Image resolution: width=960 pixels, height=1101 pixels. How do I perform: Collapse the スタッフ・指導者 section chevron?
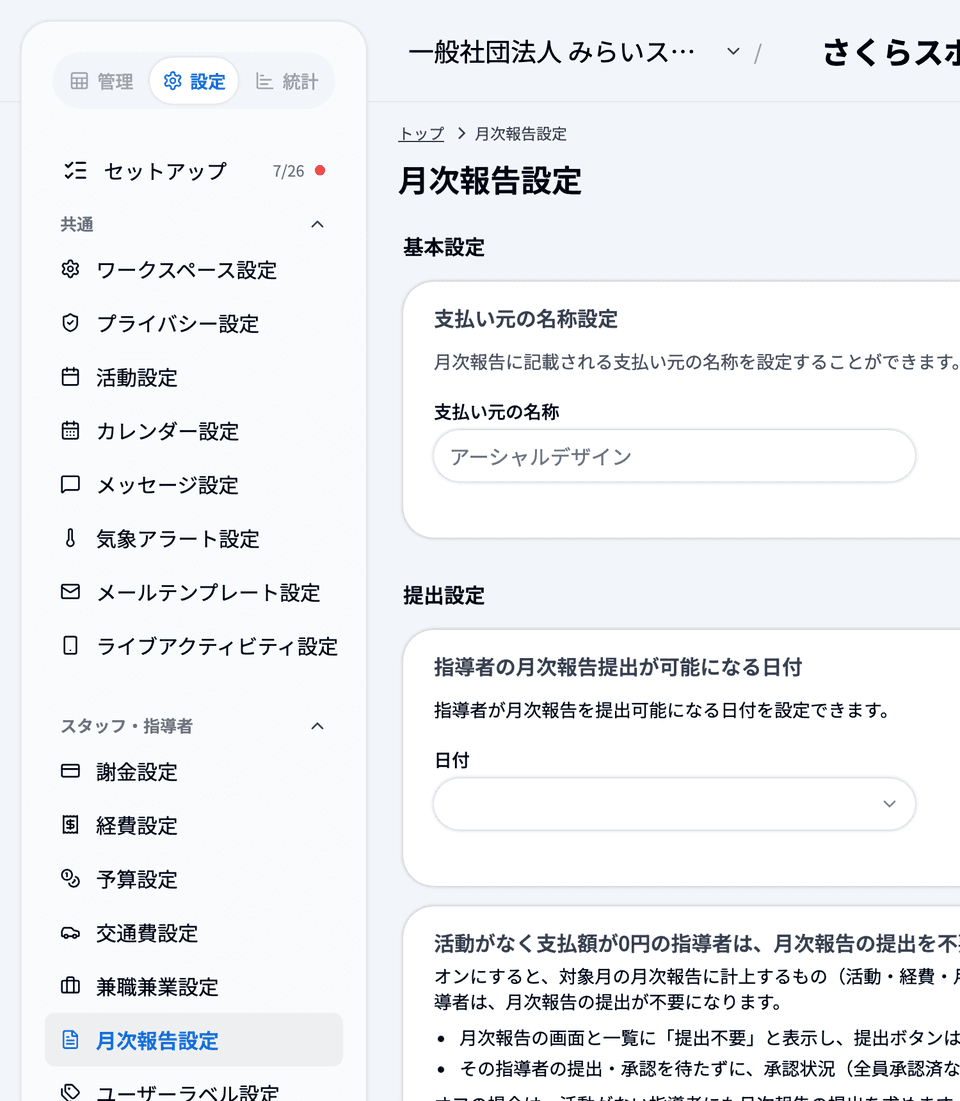(317, 726)
